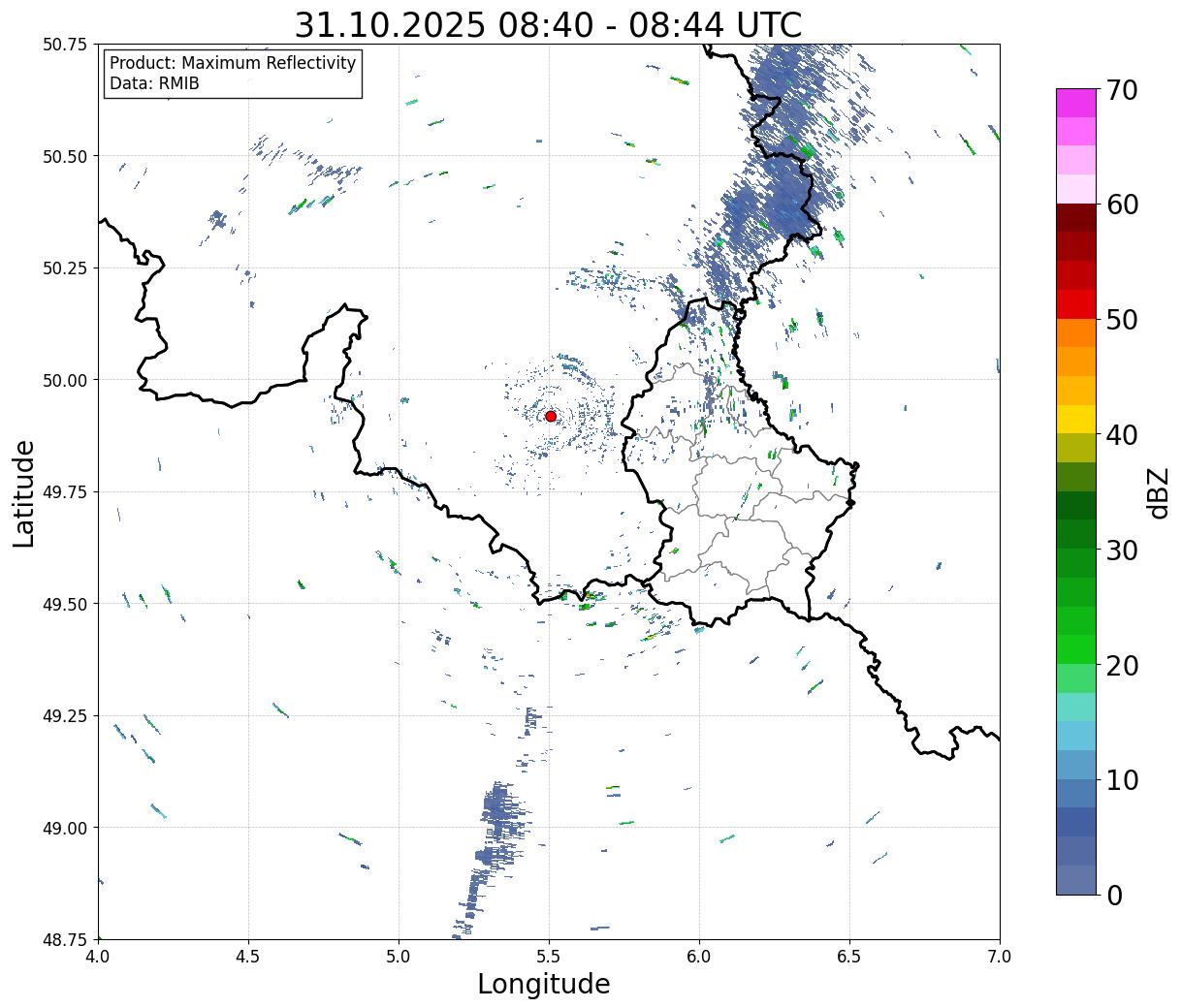Click the colorbar tick label 40
Image resolution: width=1182 pixels, height=1008 pixels.
click(1121, 435)
